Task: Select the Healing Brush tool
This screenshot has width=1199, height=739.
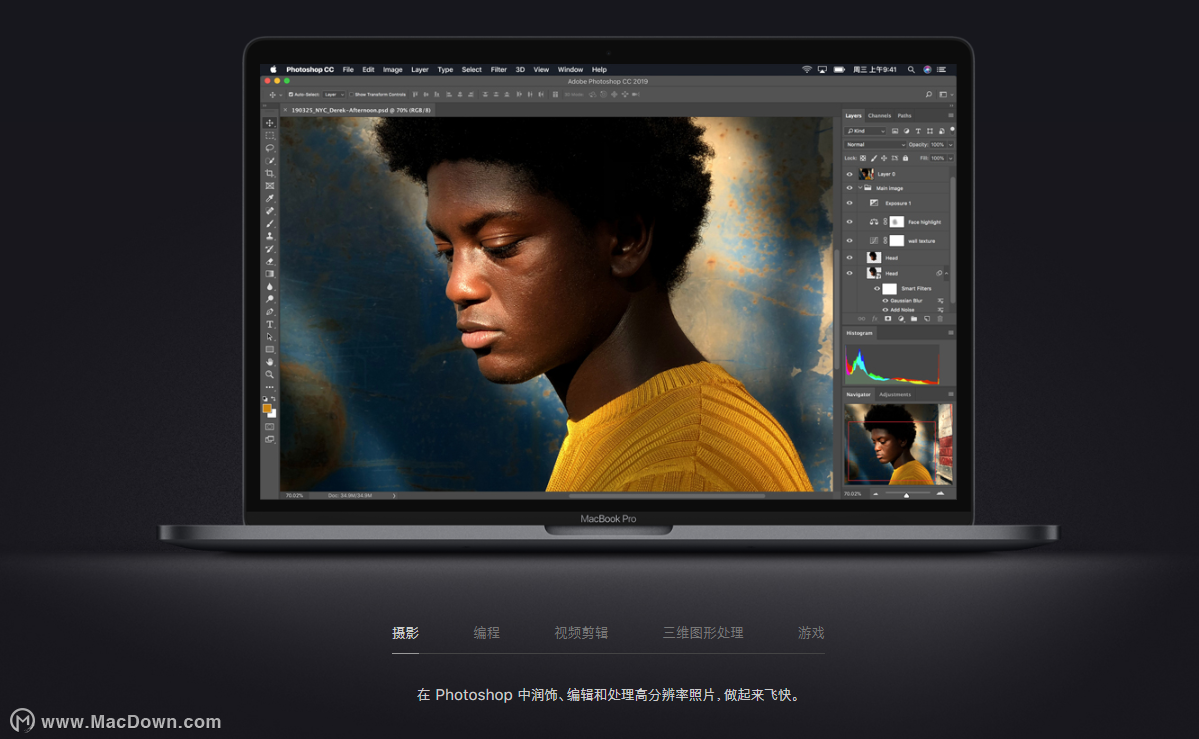Action: pos(269,210)
